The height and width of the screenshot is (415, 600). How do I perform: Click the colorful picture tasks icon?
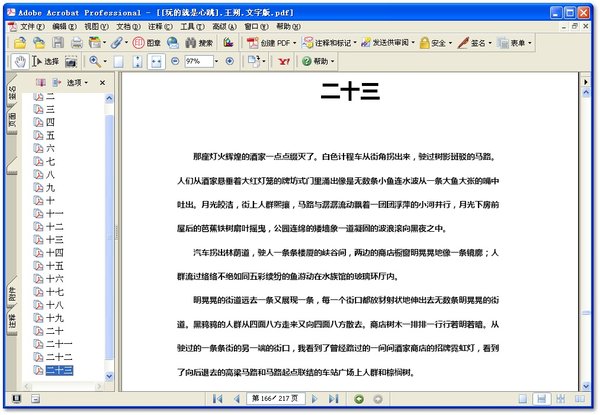tap(228, 42)
